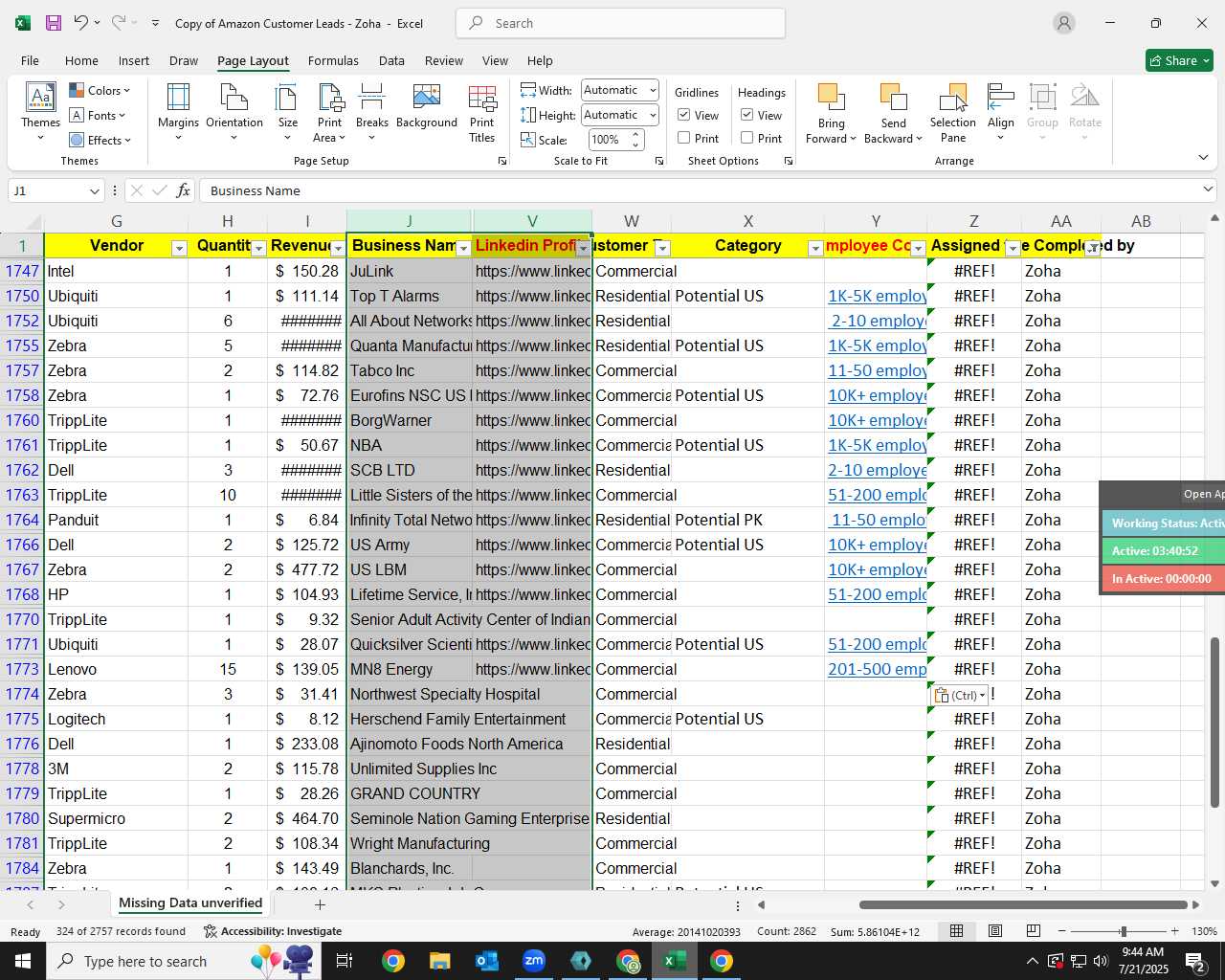The image size is (1225, 980).
Task: Expand the Name Box dropdown
Action: (94, 190)
